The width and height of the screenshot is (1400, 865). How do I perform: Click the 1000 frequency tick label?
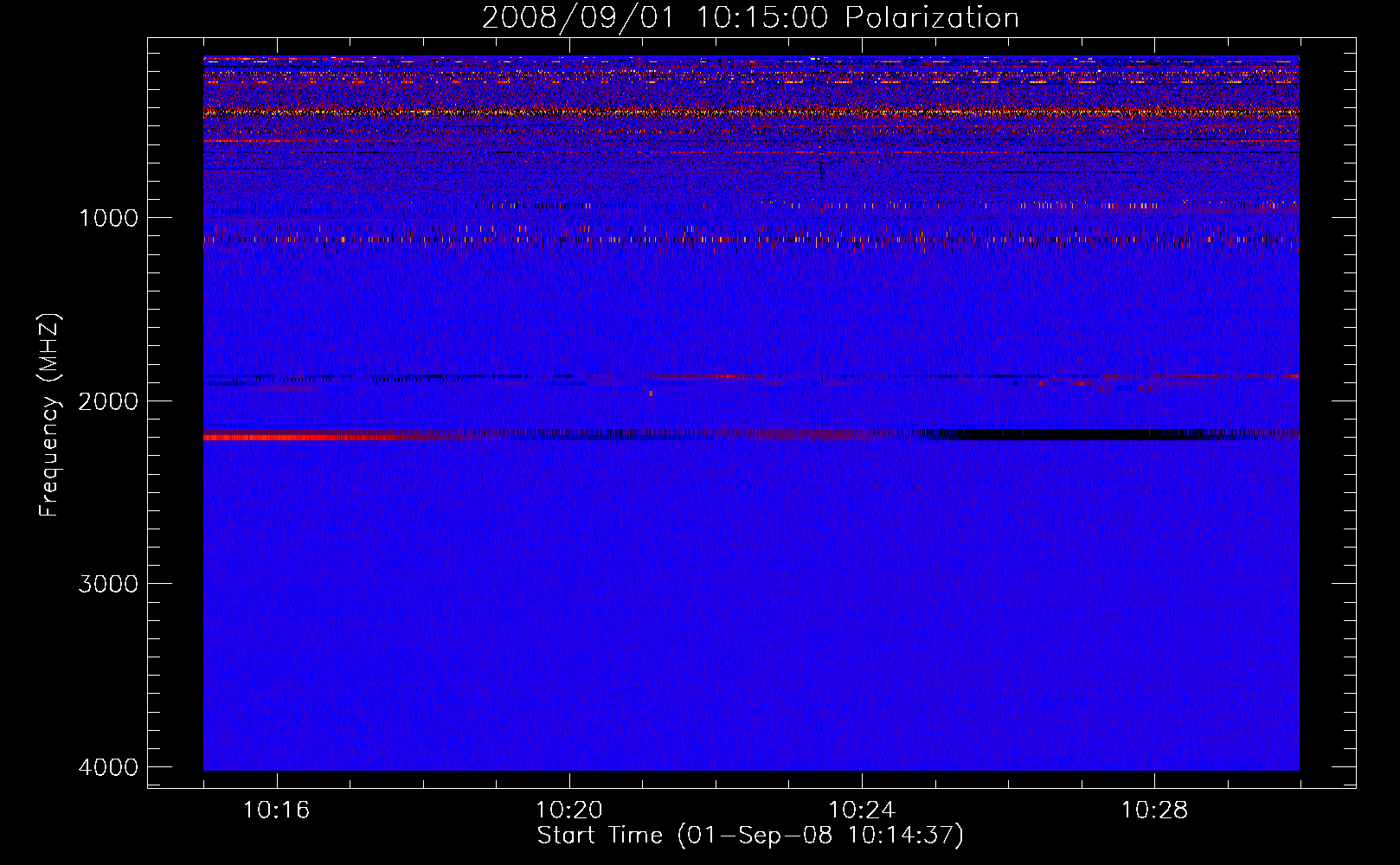point(108,218)
